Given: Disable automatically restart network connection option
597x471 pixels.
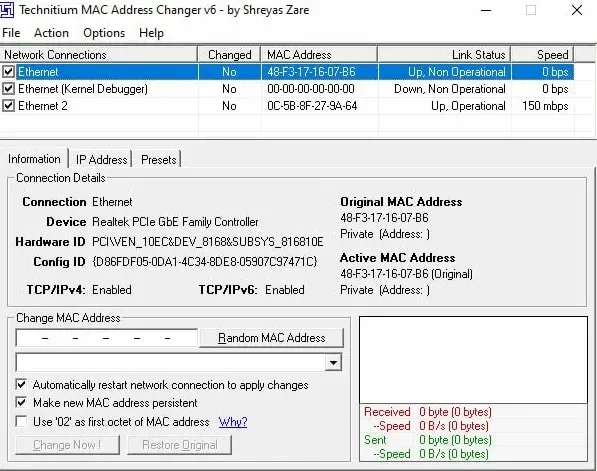Looking at the screenshot, I should tap(21, 384).
